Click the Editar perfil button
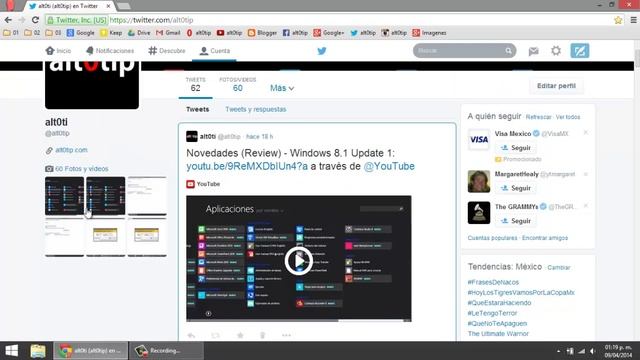 (x=556, y=86)
